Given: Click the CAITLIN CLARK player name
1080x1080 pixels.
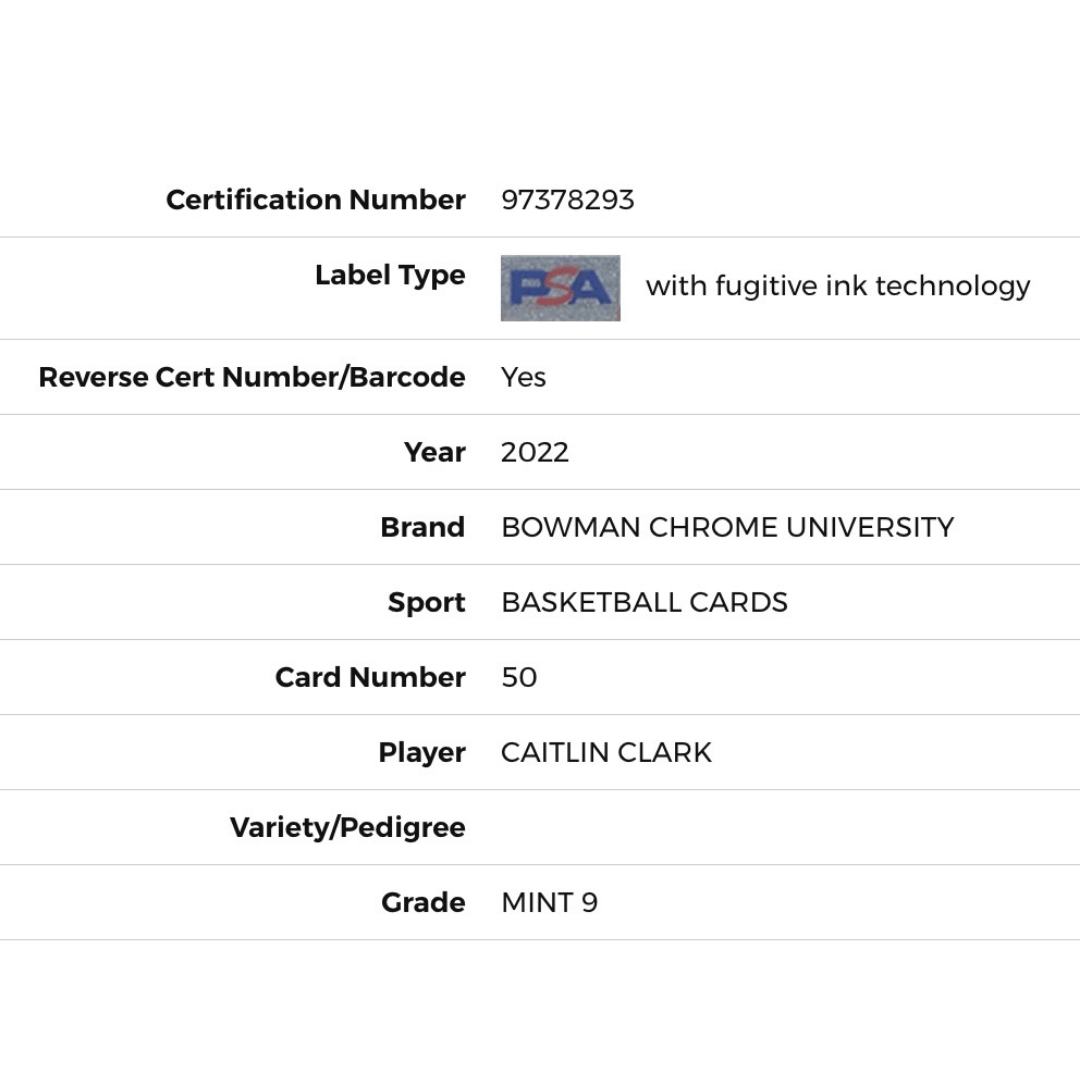Looking at the screenshot, I should (606, 753).
